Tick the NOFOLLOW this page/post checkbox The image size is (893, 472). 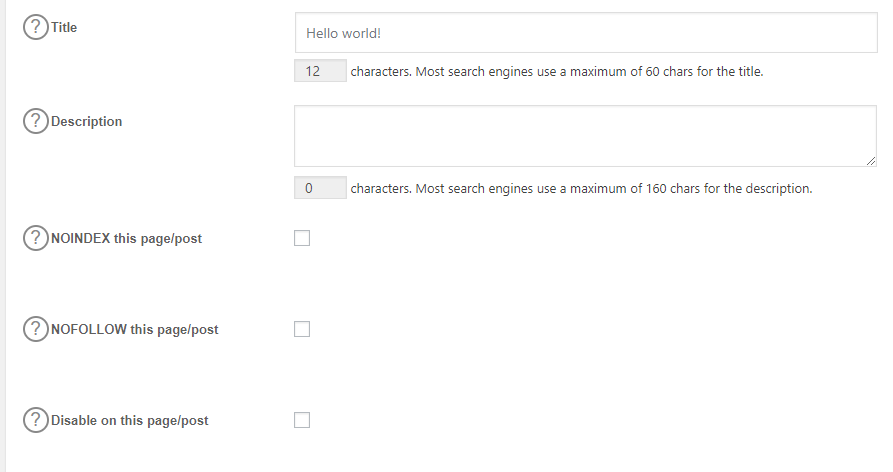coord(302,329)
